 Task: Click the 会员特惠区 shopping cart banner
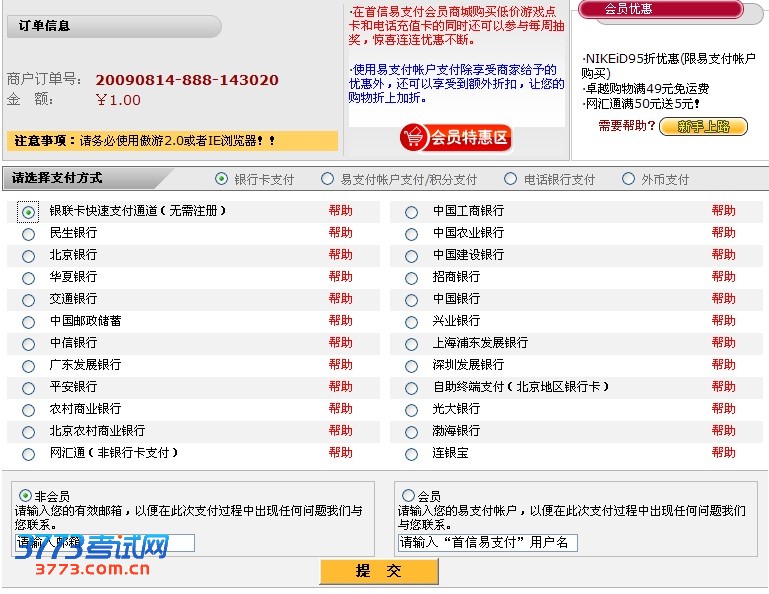[455, 137]
